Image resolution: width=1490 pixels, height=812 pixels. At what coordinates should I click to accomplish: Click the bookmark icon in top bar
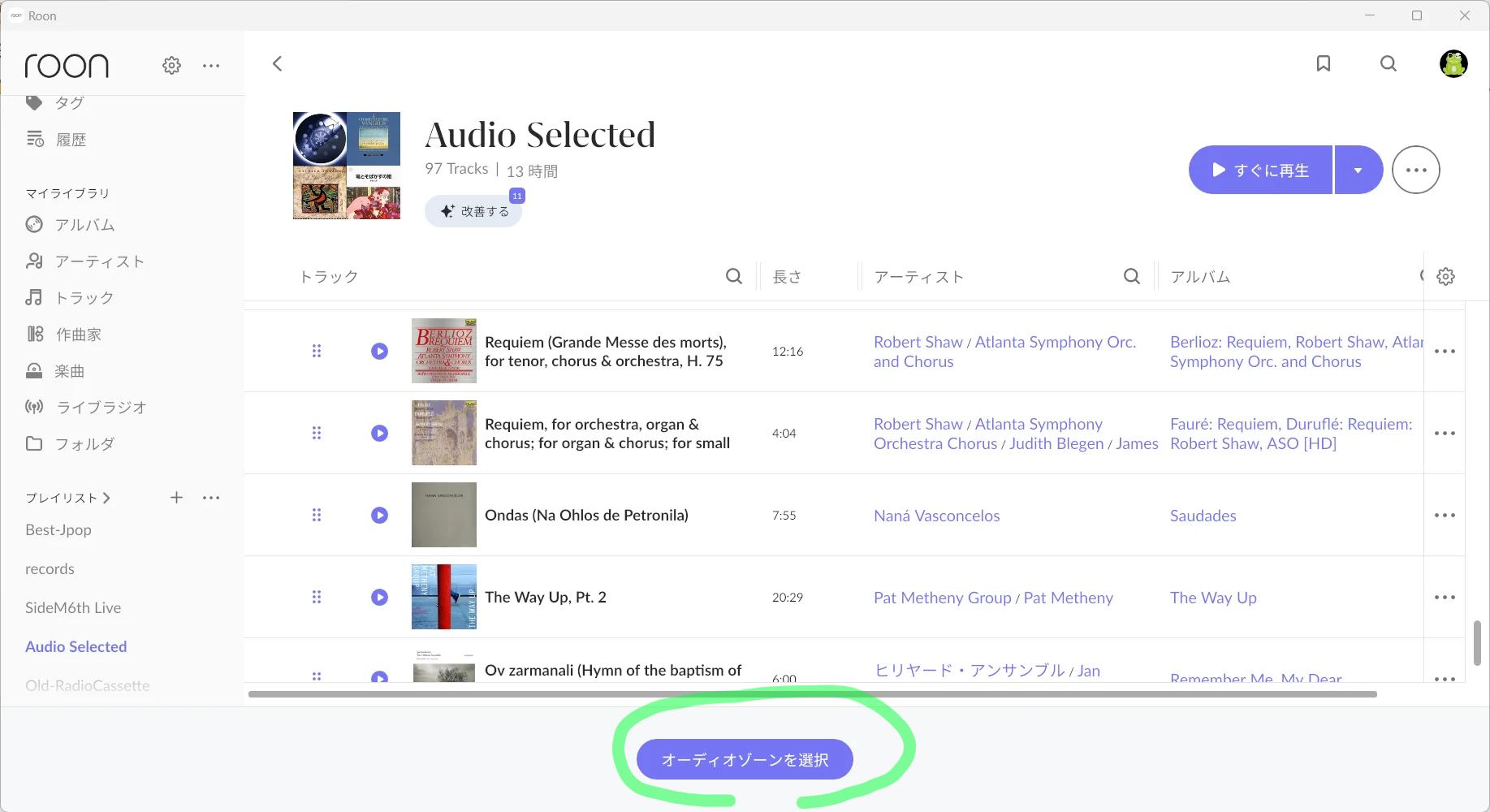[x=1323, y=63]
